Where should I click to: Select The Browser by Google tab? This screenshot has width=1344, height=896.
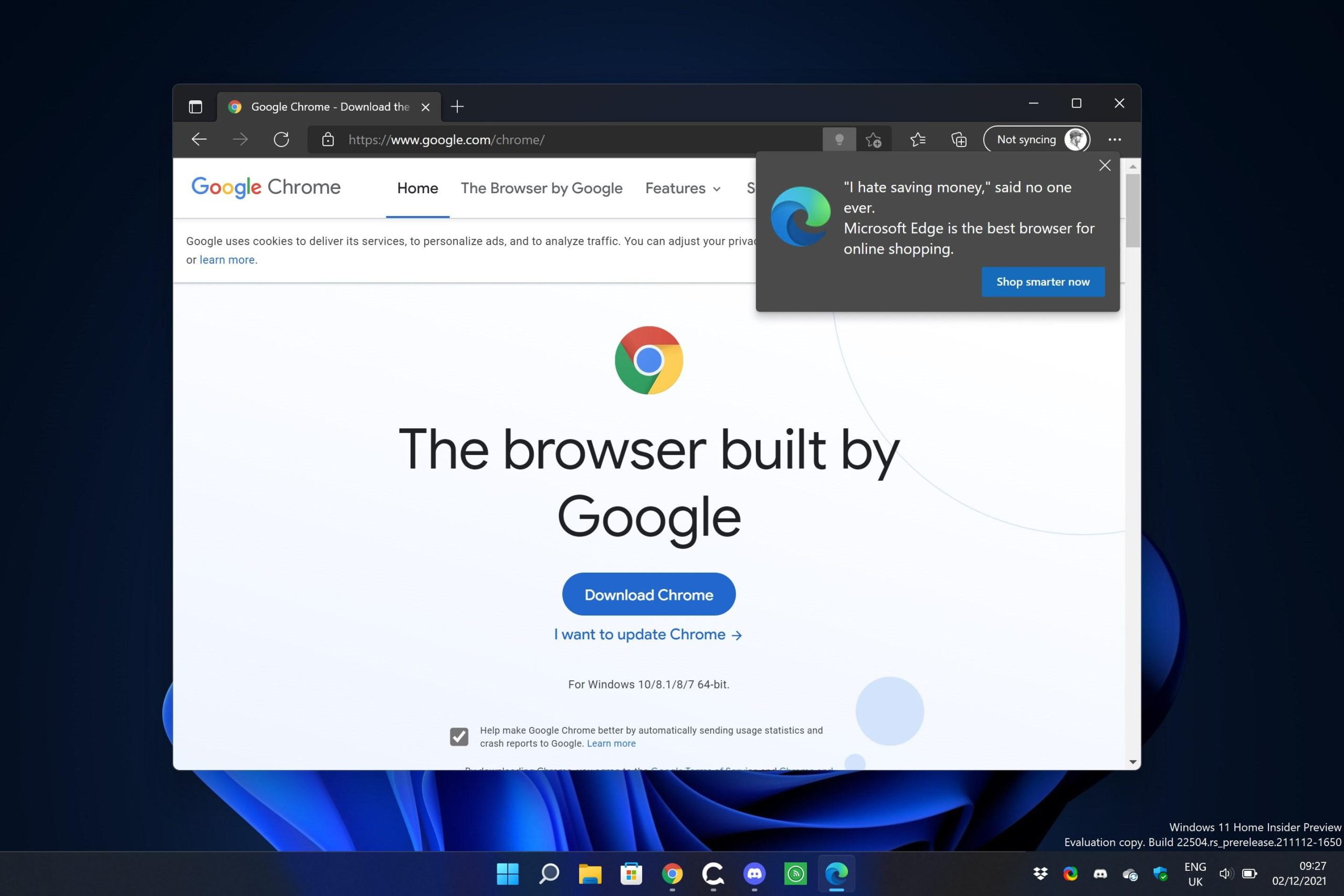[x=541, y=188]
